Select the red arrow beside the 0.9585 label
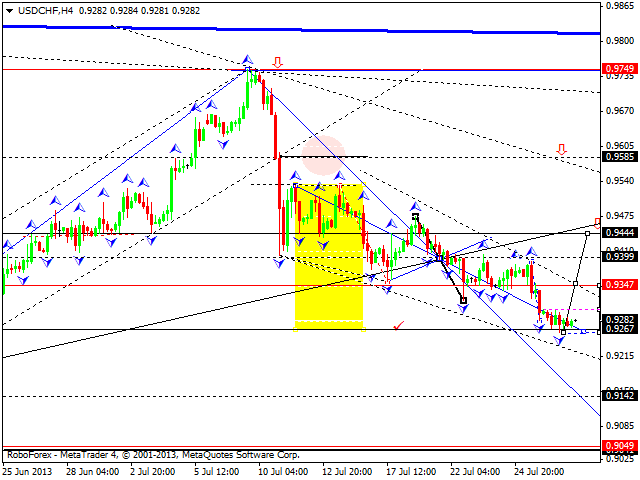This screenshot has width=640, height=480. [561, 150]
